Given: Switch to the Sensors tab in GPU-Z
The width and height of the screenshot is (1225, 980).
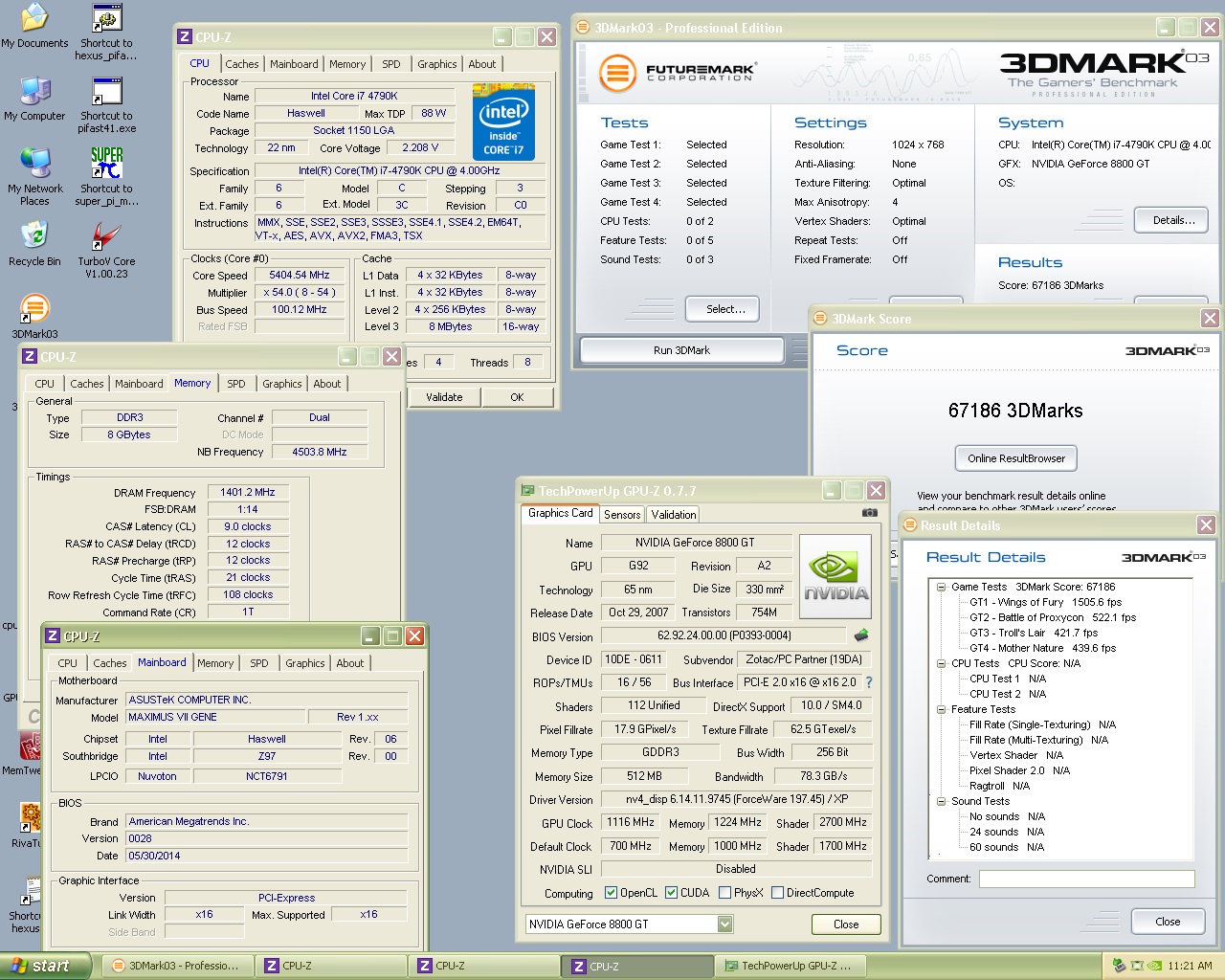Looking at the screenshot, I should [622, 515].
